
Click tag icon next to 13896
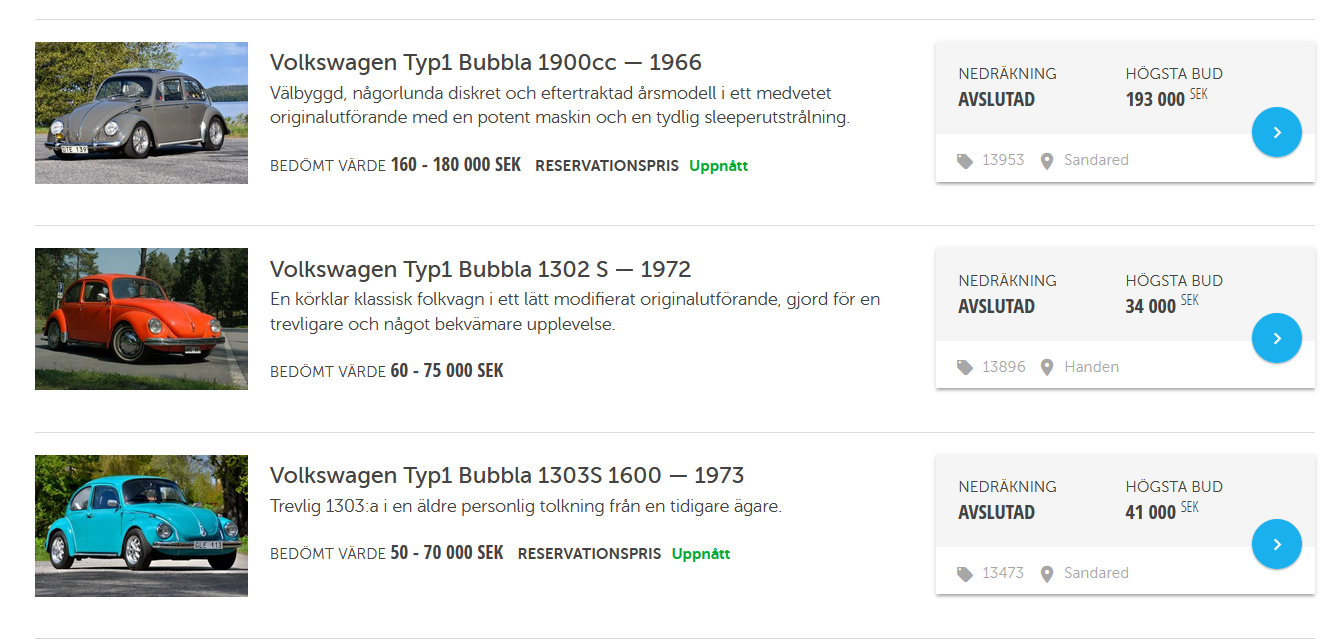(x=965, y=367)
